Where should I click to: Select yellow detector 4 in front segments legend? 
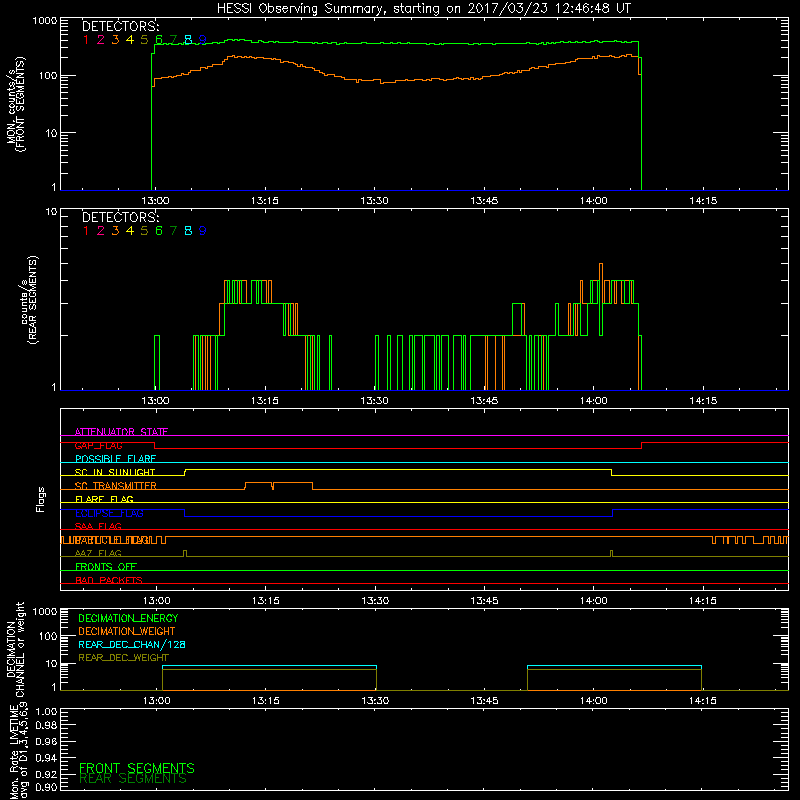click(x=130, y=40)
